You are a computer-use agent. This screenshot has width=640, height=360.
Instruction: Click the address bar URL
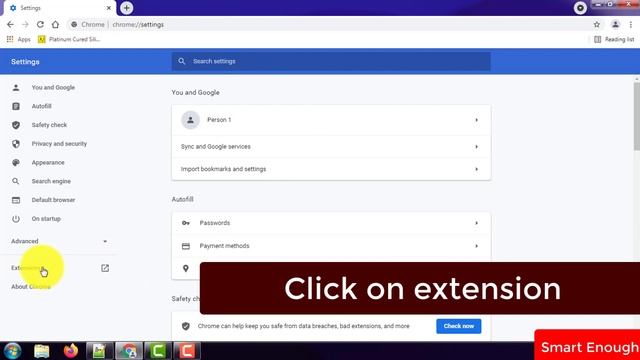pyautogui.click(x=138, y=24)
